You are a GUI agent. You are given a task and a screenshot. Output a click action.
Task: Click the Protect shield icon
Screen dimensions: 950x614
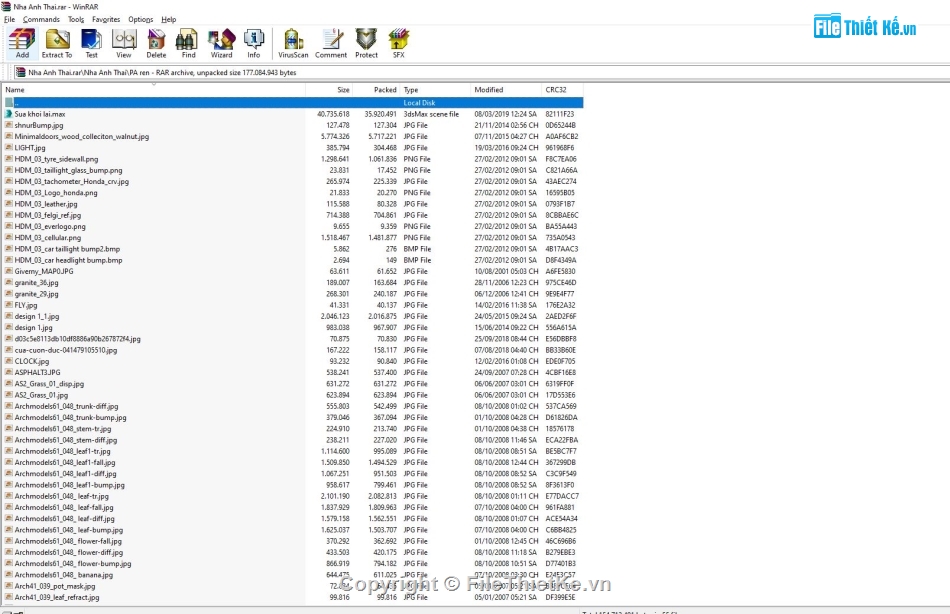click(x=366, y=40)
